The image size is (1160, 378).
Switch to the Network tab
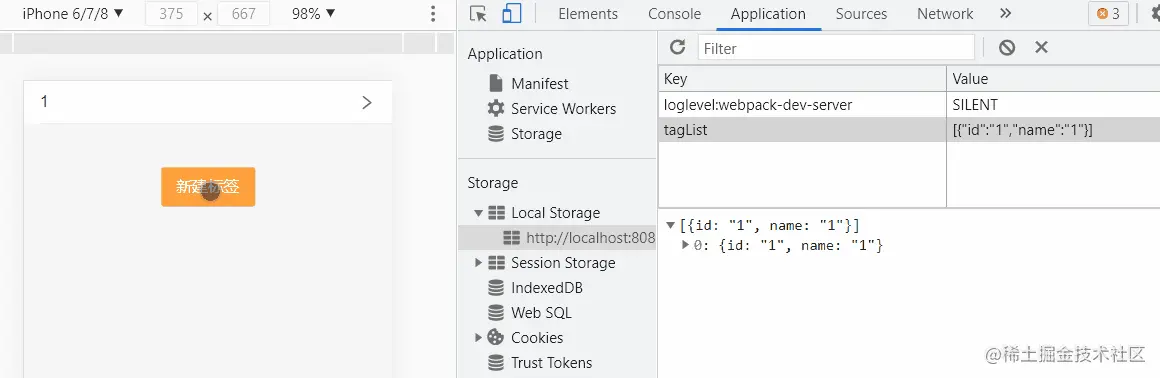[945, 14]
